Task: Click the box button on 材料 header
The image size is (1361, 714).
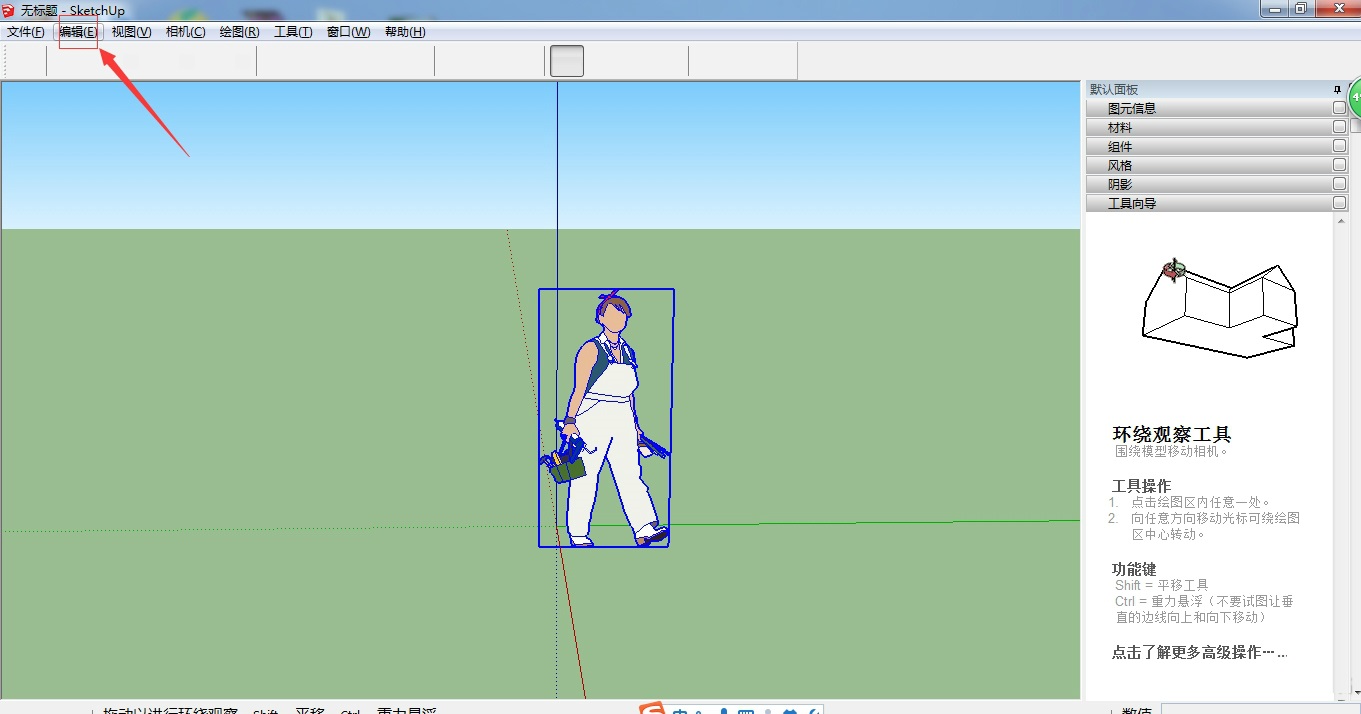Action: coord(1339,127)
